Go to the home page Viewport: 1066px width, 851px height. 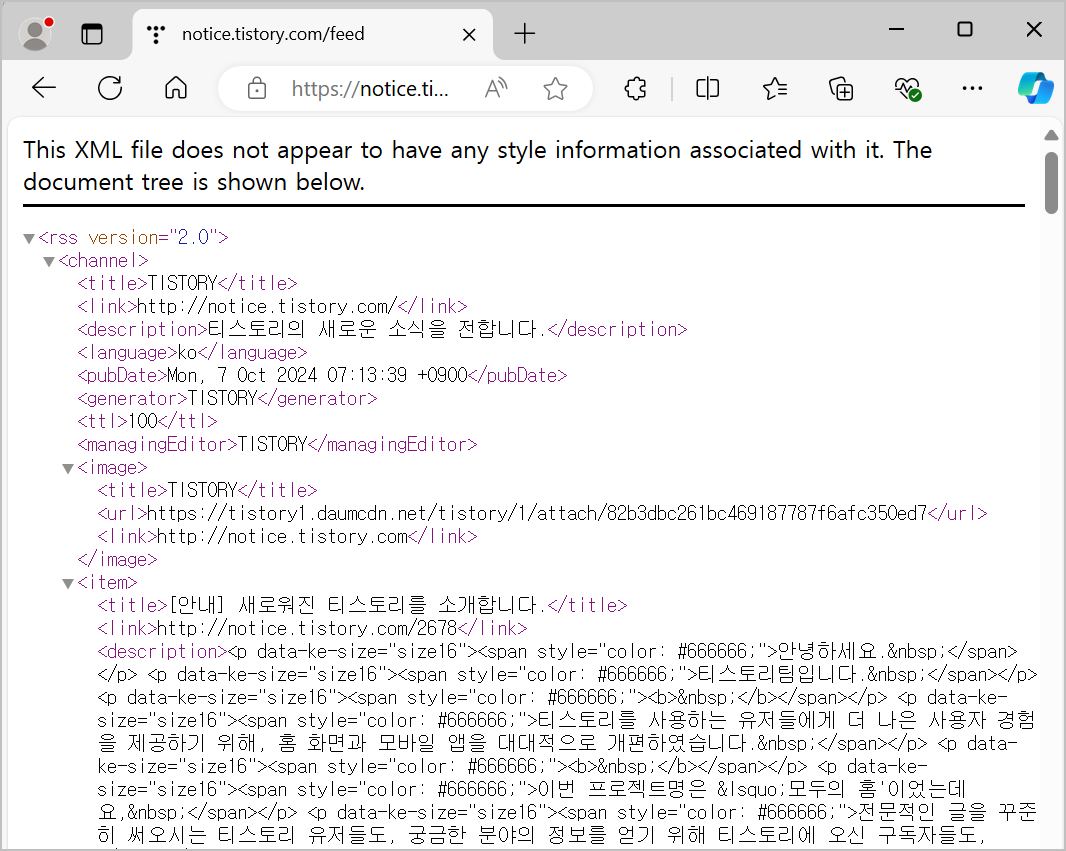(176, 88)
